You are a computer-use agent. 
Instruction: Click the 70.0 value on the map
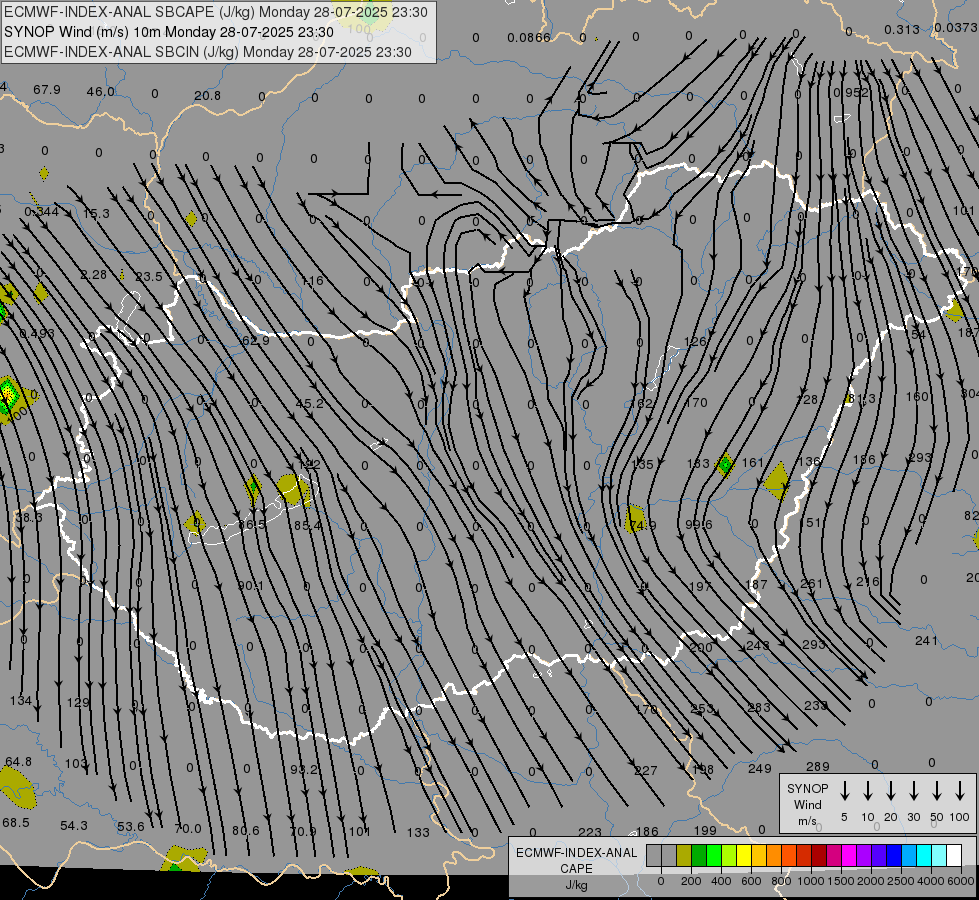pos(188,829)
